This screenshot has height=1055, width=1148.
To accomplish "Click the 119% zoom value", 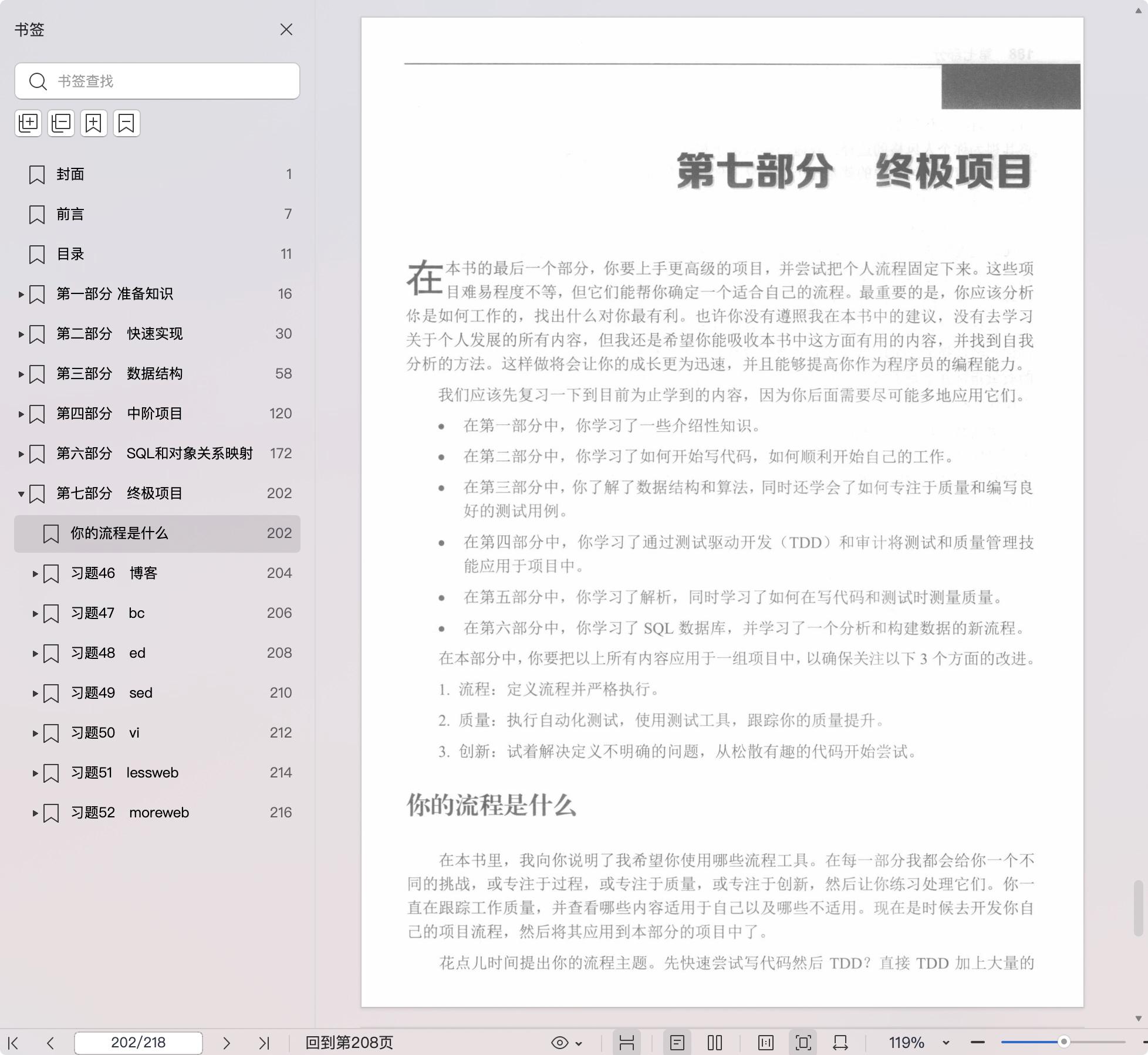I will 906,1043.
